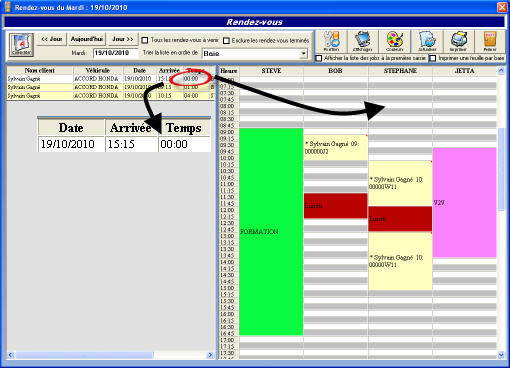Advance to next day with Jour >>

pyautogui.click(x=122, y=39)
